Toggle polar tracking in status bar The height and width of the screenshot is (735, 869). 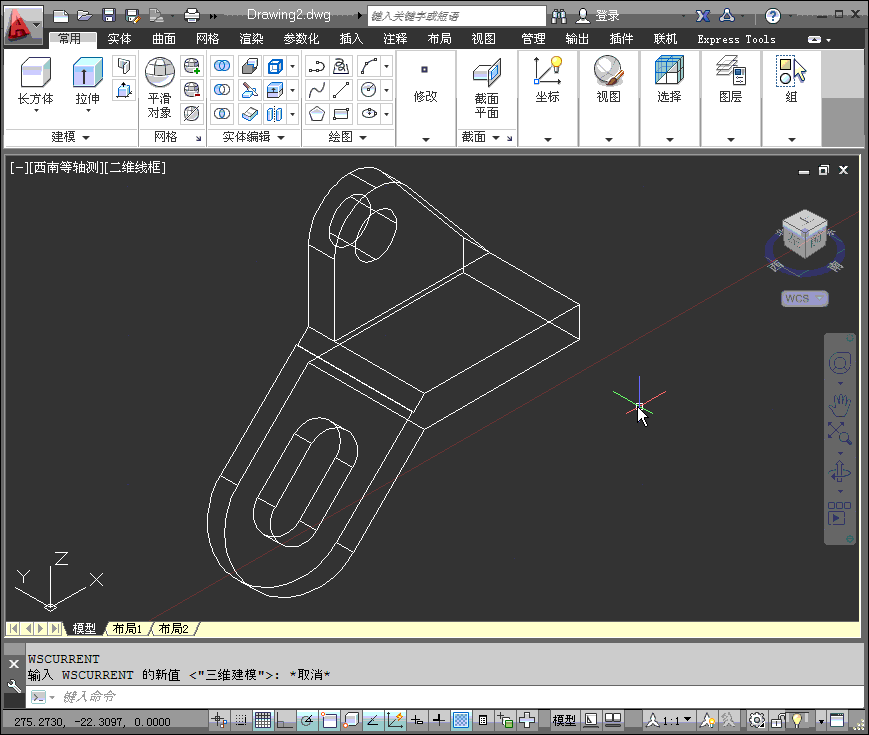click(306, 720)
